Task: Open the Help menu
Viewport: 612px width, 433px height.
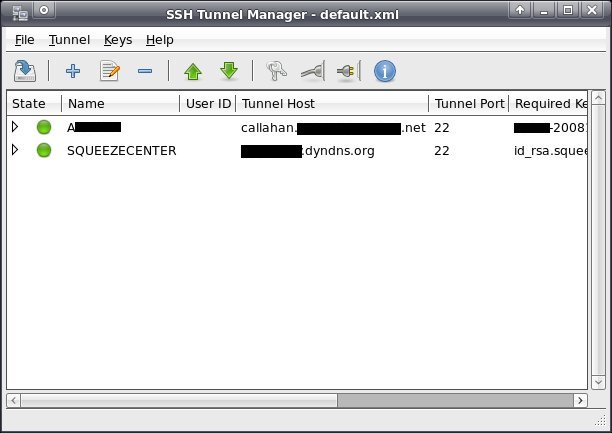Action: tap(159, 40)
